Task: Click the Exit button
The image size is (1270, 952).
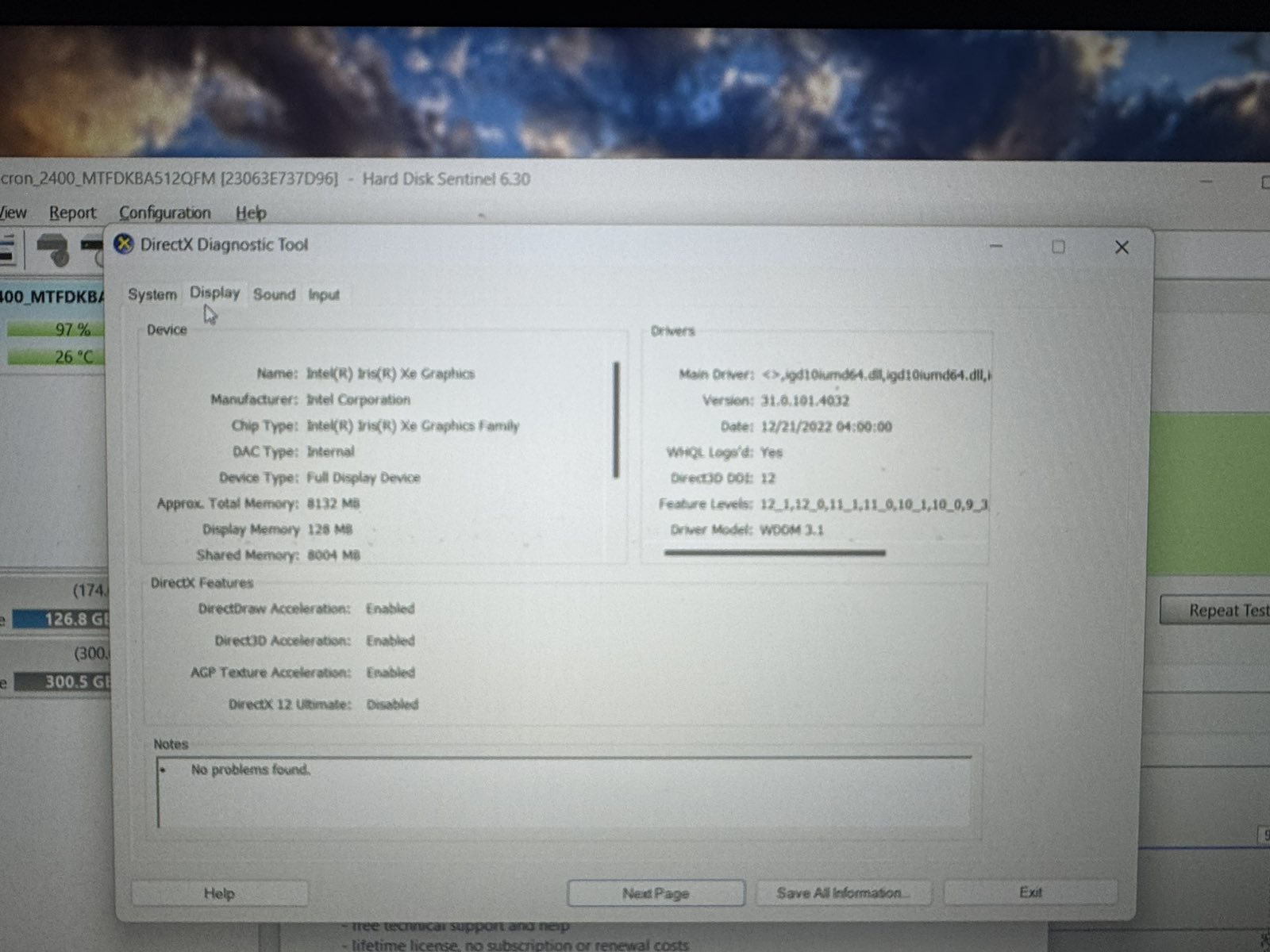Action: coord(1030,892)
